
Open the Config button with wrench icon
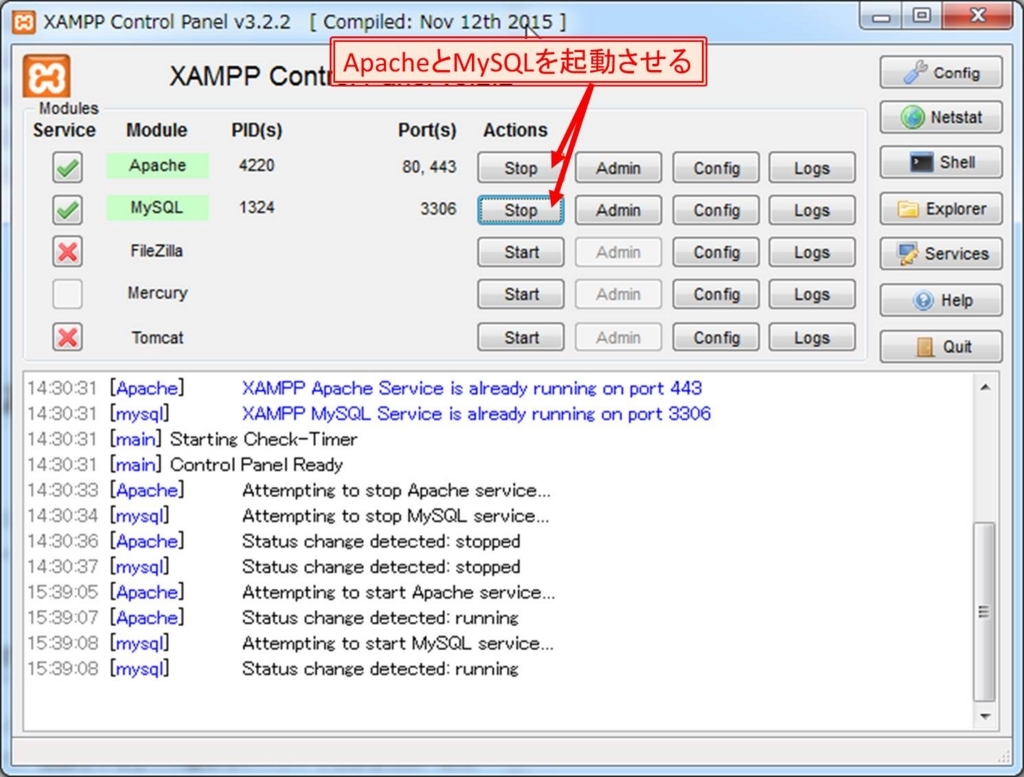(940, 72)
